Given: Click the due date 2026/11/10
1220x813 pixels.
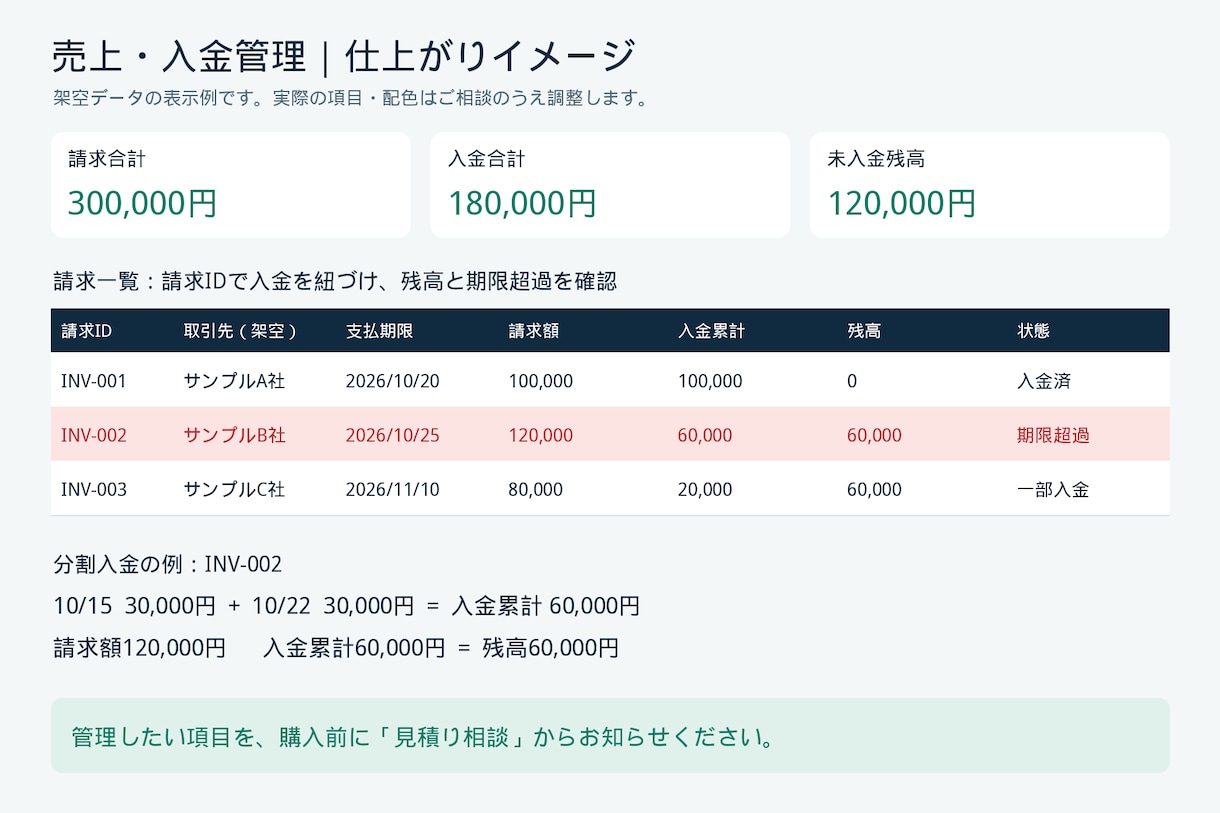Looking at the screenshot, I should [x=392, y=490].
